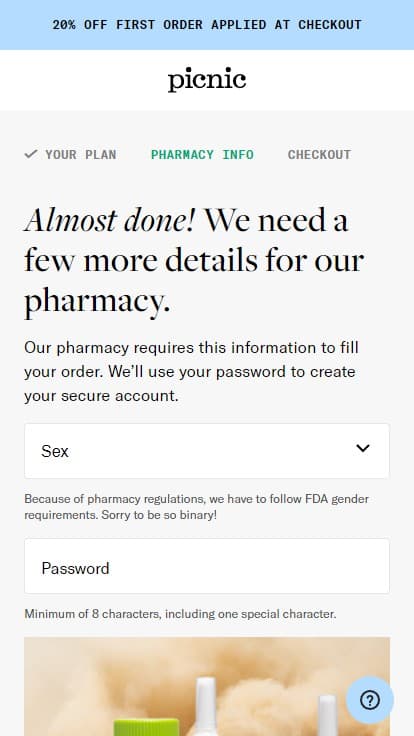
Task: Open the help question mark button
Action: [370, 700]
